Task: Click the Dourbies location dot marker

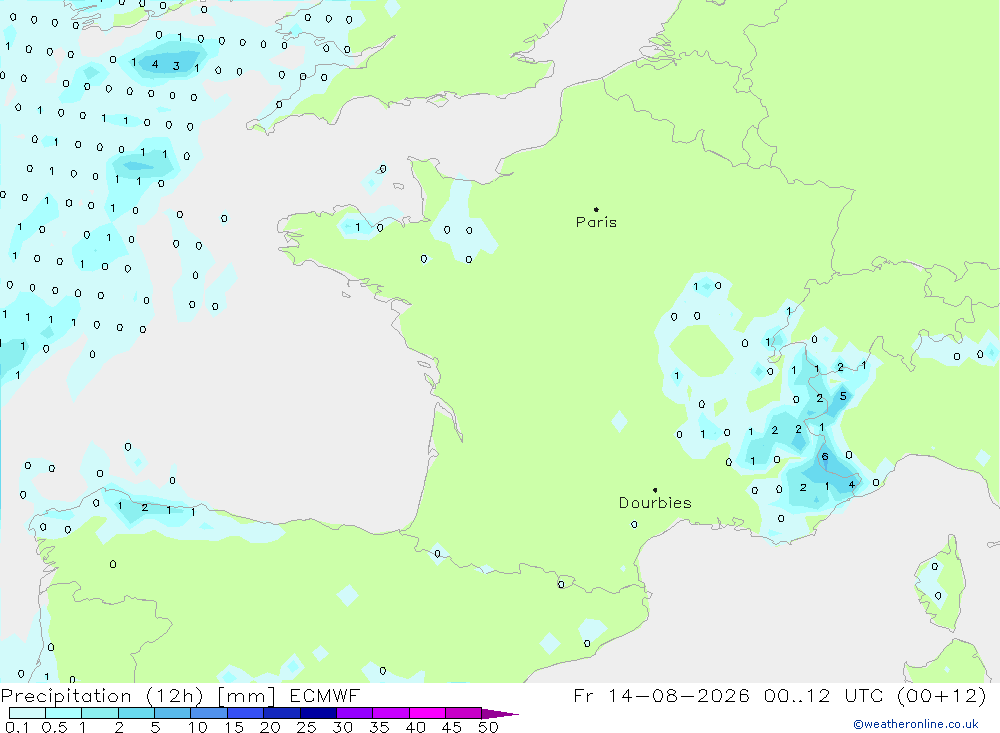Action: click(x=655, y=490)
